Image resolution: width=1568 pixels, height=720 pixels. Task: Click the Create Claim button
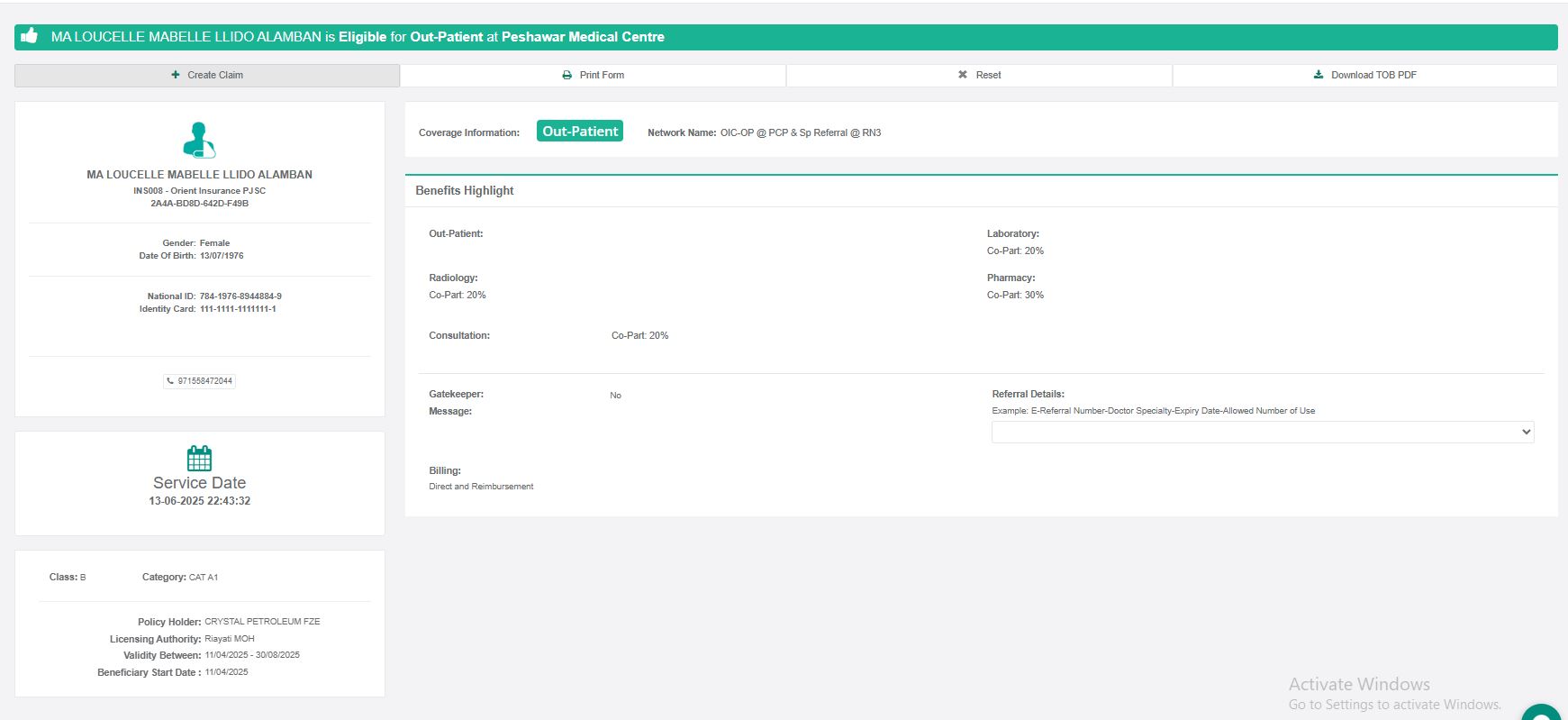[207, 75]
